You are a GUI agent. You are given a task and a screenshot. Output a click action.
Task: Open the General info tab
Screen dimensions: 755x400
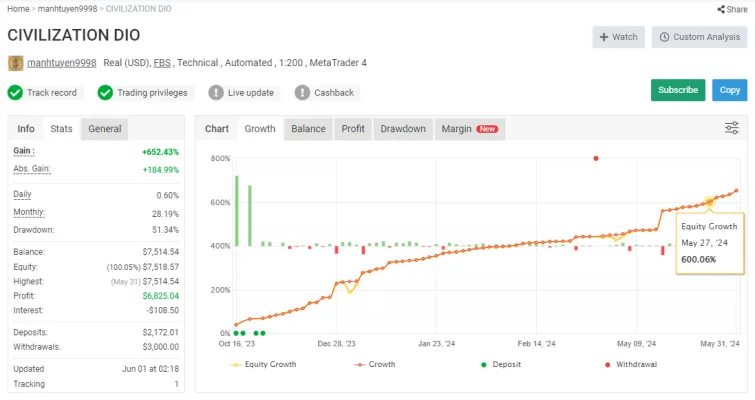(104, 129)
